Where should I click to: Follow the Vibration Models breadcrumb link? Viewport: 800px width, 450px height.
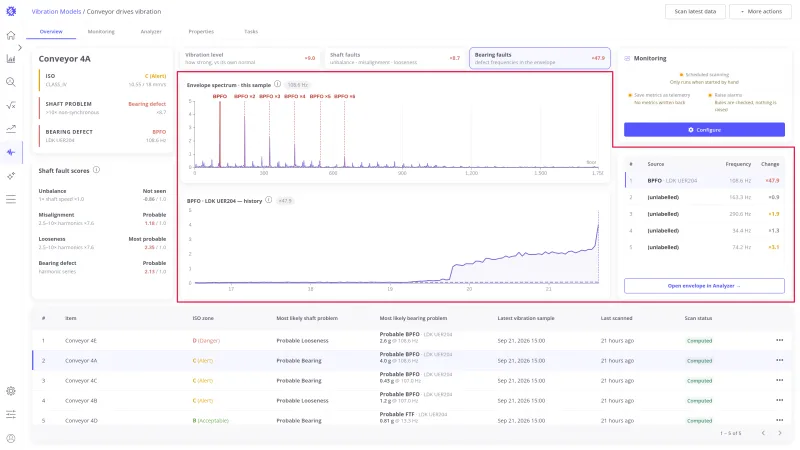click(56, 11)
